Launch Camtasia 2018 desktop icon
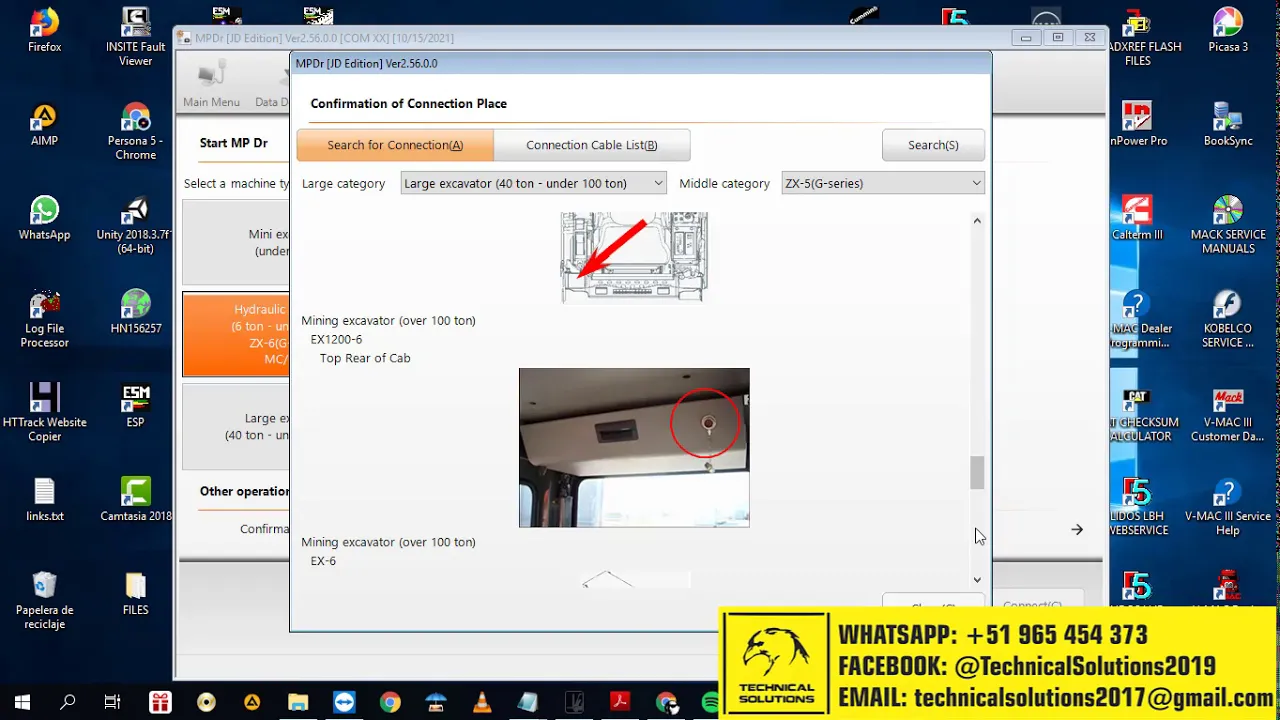 pos(135,500)
